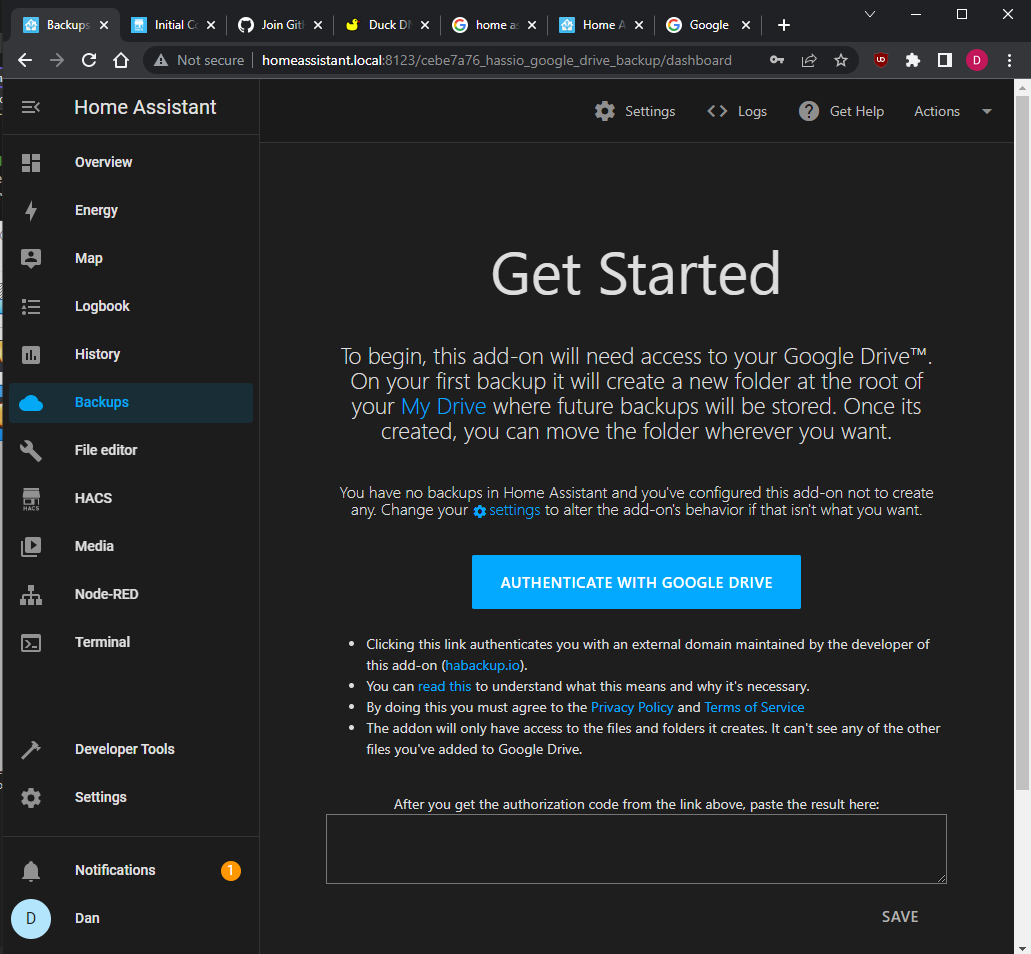The height and width of the screenshot is (954, 1031).
Task: Click the authorization code text area
Action: 636,849
